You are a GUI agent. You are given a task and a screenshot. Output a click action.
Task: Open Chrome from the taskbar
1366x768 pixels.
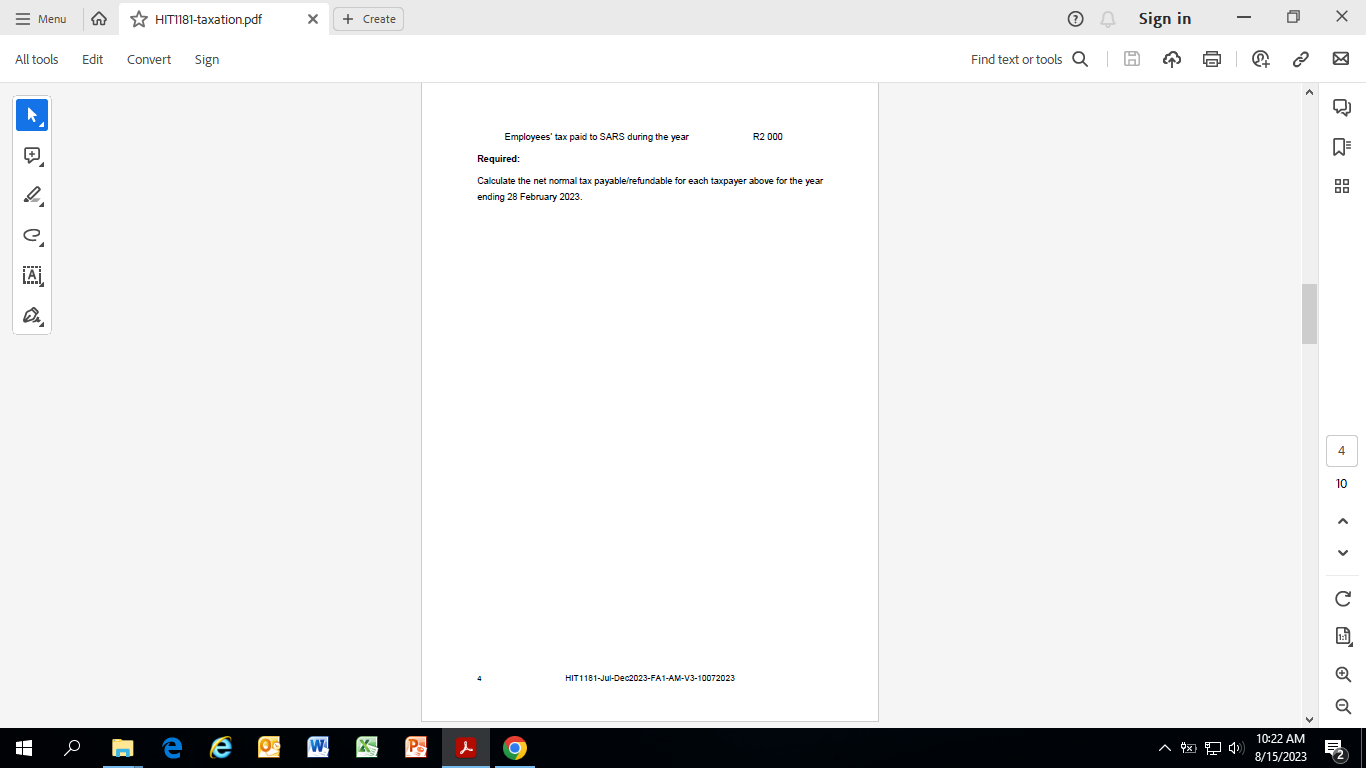click(x=513, y=749)
